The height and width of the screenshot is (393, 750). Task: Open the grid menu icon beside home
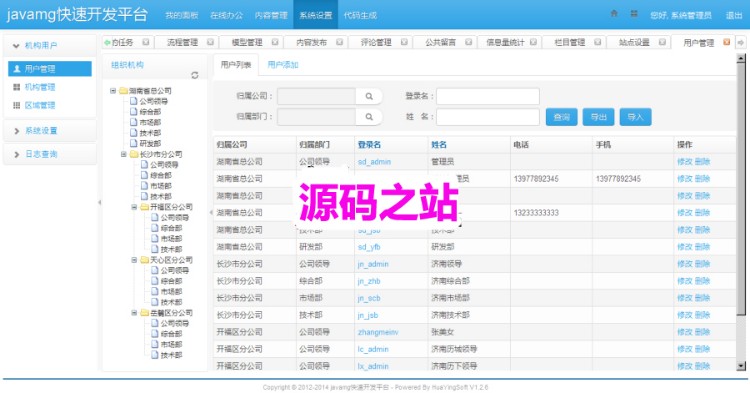pyautogui.click(x=634, y=13)
